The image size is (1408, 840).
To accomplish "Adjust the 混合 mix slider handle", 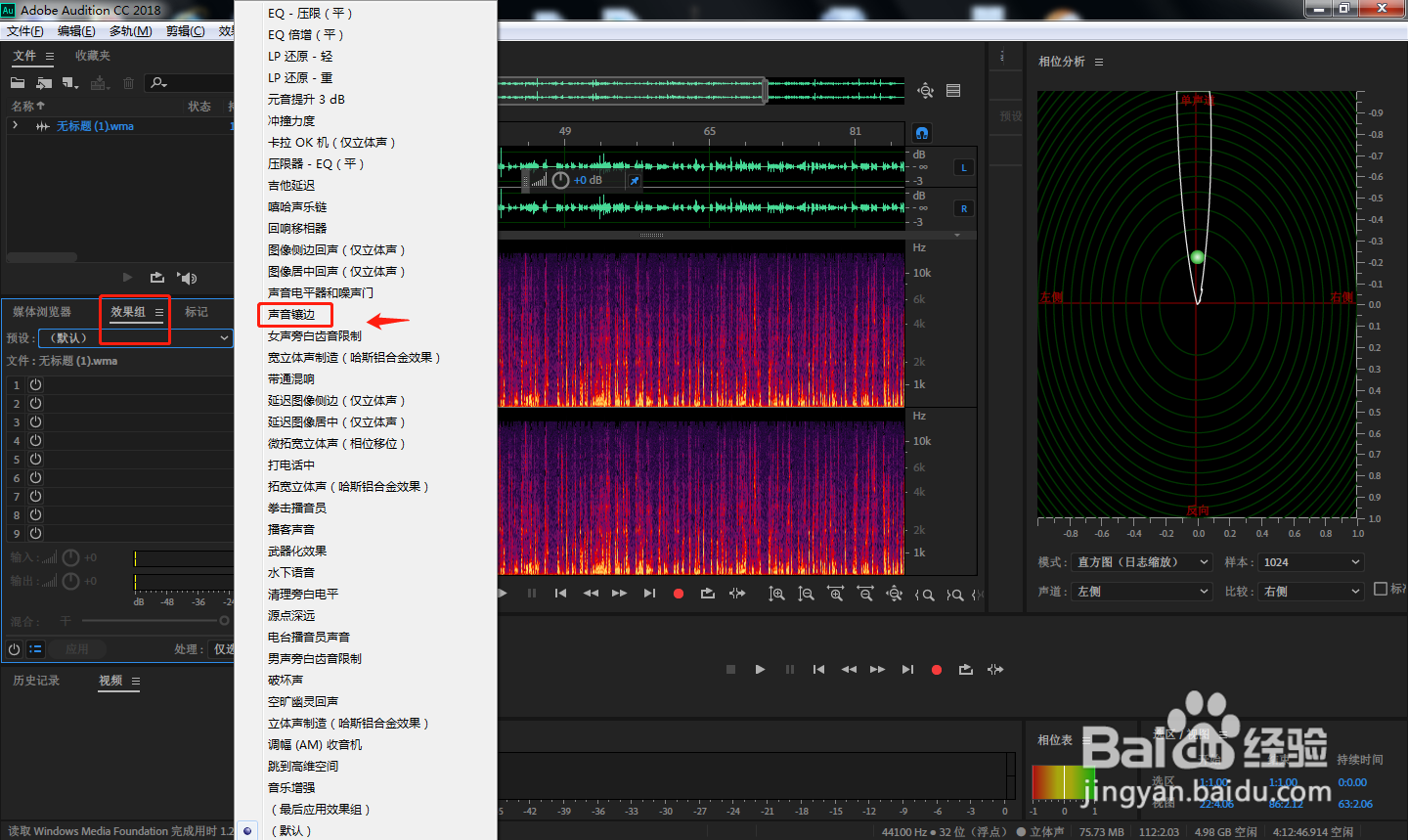I will (x=224, y=621).
